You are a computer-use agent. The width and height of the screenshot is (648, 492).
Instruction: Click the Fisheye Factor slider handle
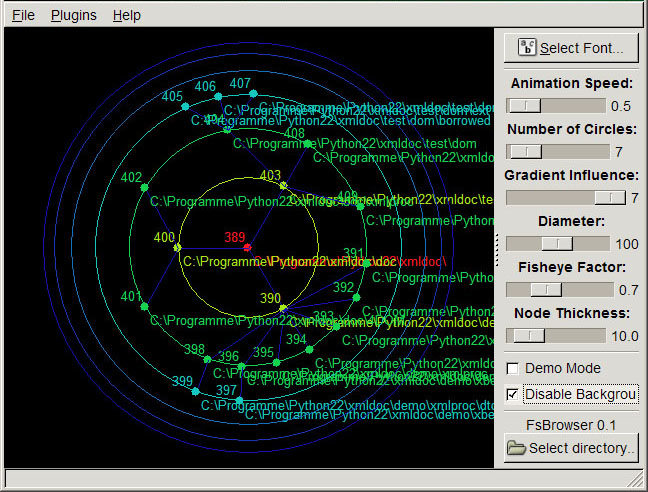pos(546,290)
